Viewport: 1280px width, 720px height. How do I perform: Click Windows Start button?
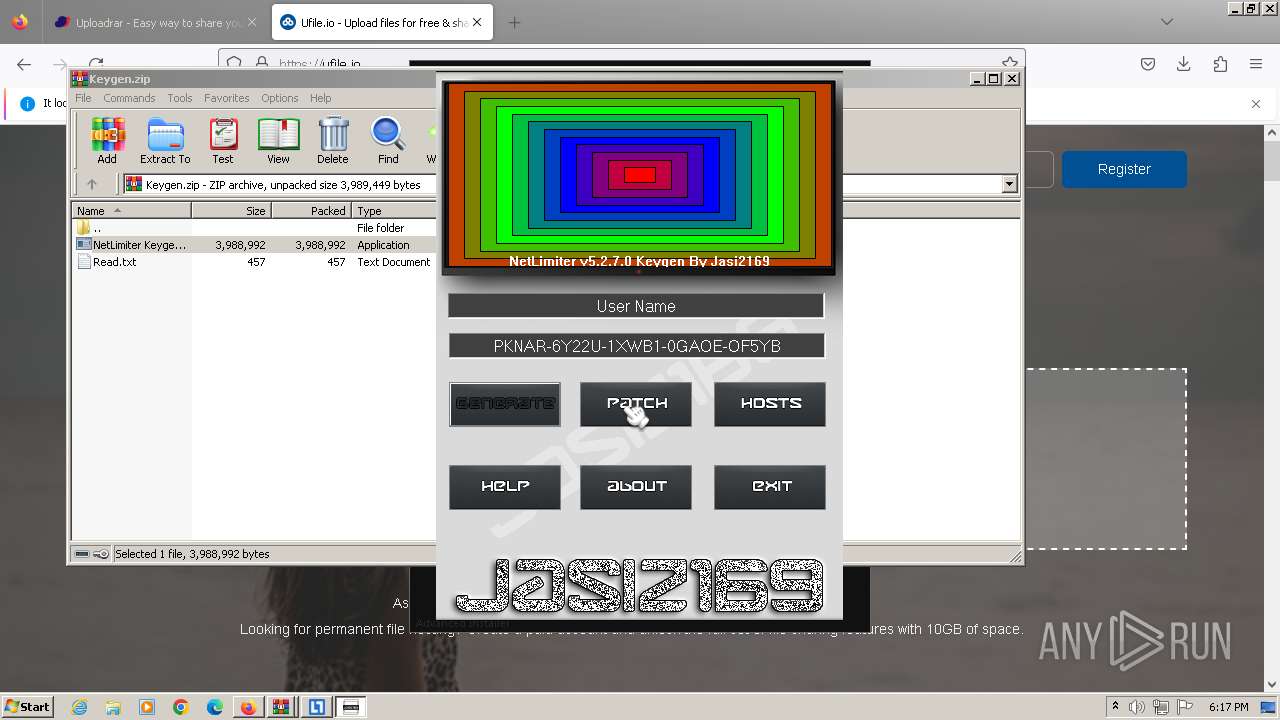click(27, 707)
